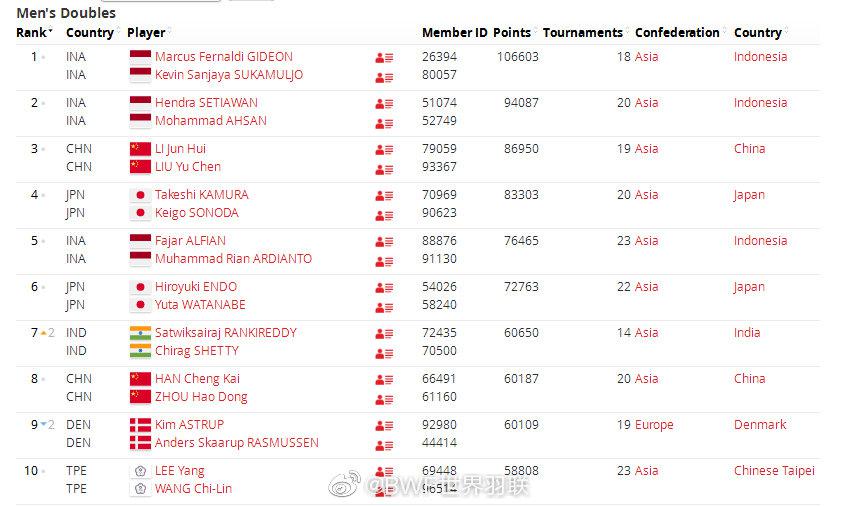Open LIU Yu Chen's profile card icon
The image size is (861, 506).
[x=384, y=170]
